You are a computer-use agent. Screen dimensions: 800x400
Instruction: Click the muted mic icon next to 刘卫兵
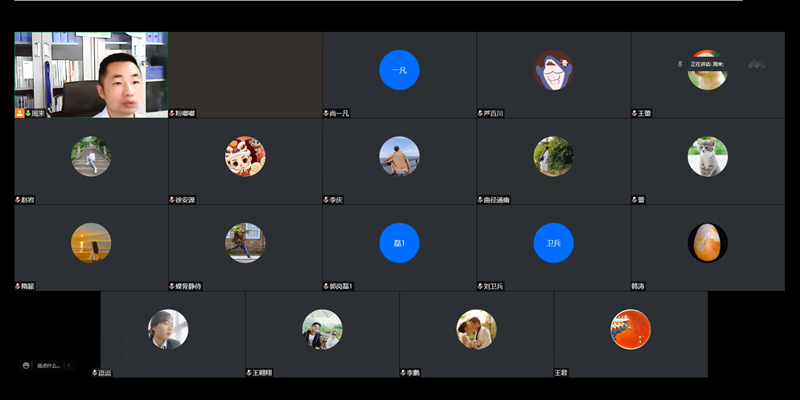pos(480,287)
